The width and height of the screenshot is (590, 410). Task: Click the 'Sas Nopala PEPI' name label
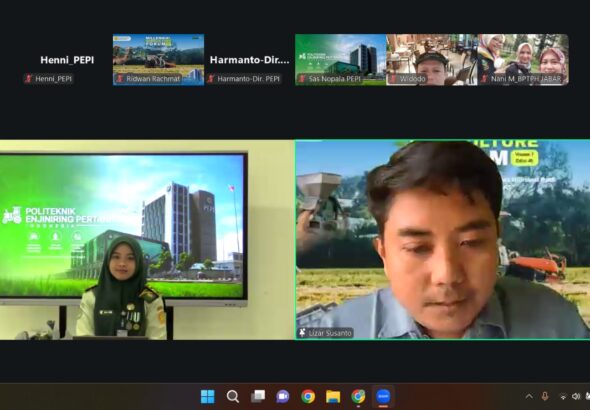point(335,79)
